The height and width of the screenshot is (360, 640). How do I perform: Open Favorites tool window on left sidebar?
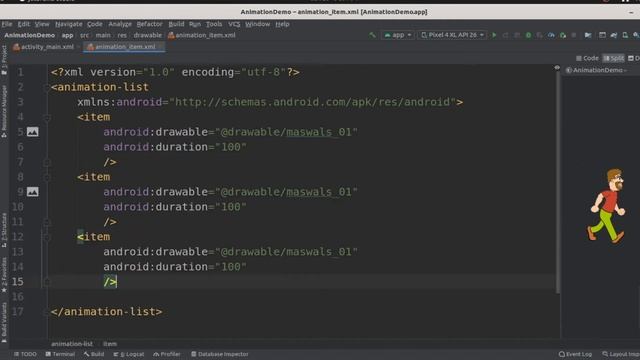tap(4, 275)
